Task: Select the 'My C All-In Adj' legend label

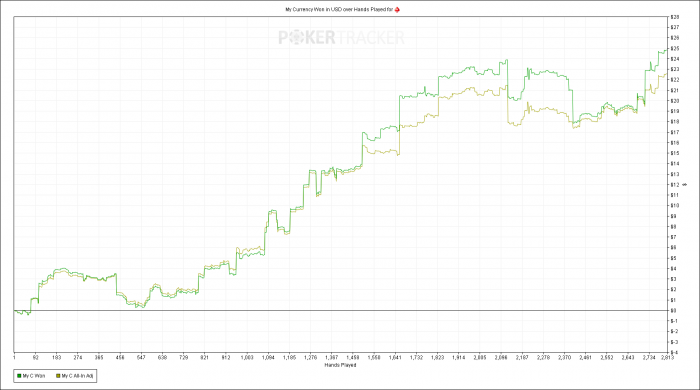Action: coord(77,376)
